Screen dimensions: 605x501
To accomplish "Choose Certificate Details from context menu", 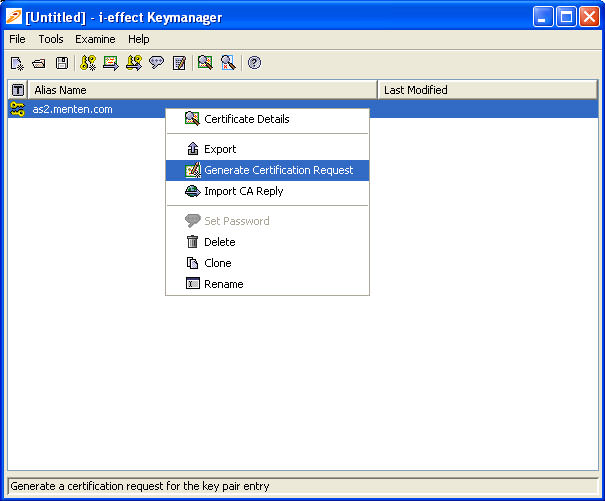I will coord(246,119).
